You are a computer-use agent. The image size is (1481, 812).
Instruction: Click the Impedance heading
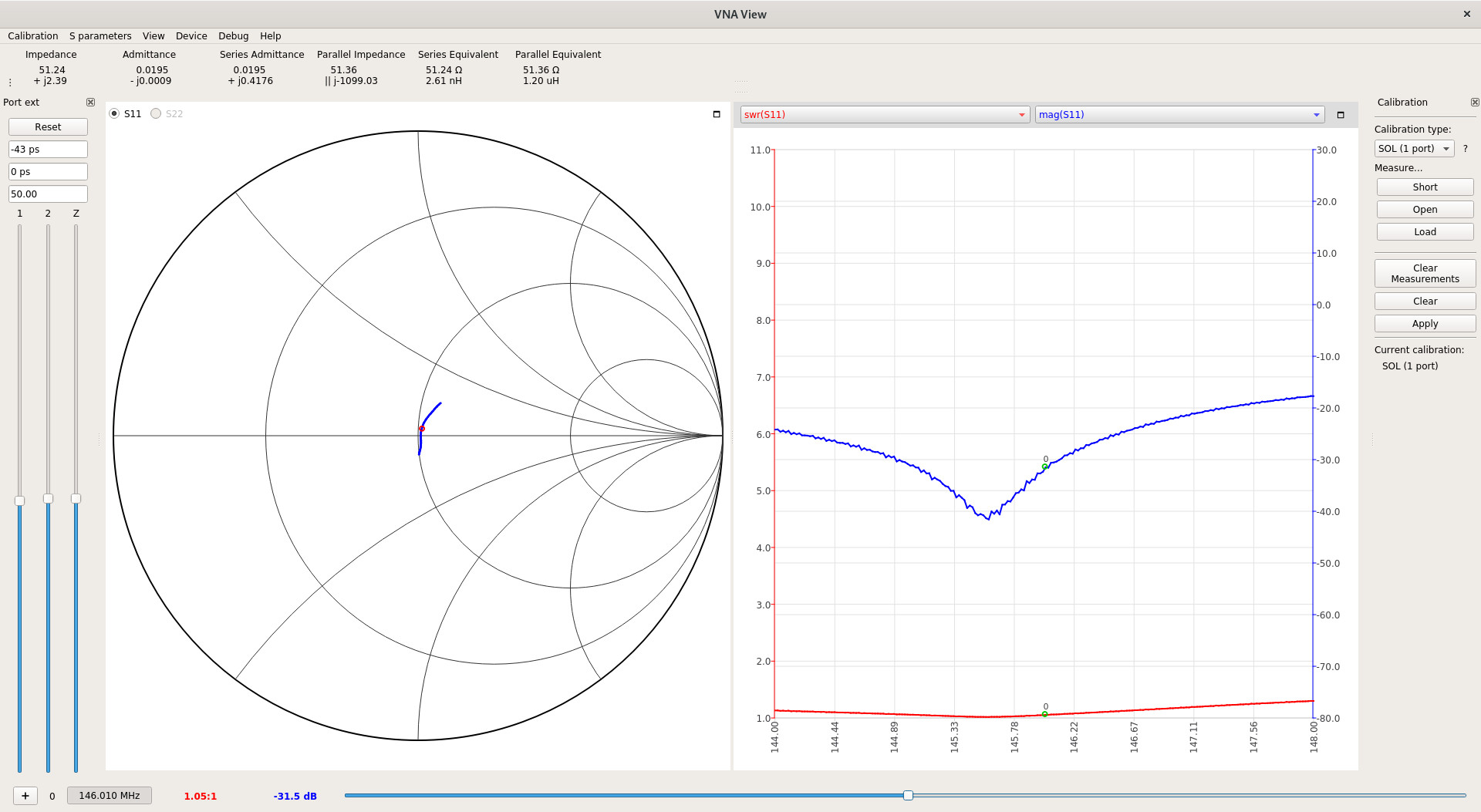pyautogui.click(x=51, y=55)
